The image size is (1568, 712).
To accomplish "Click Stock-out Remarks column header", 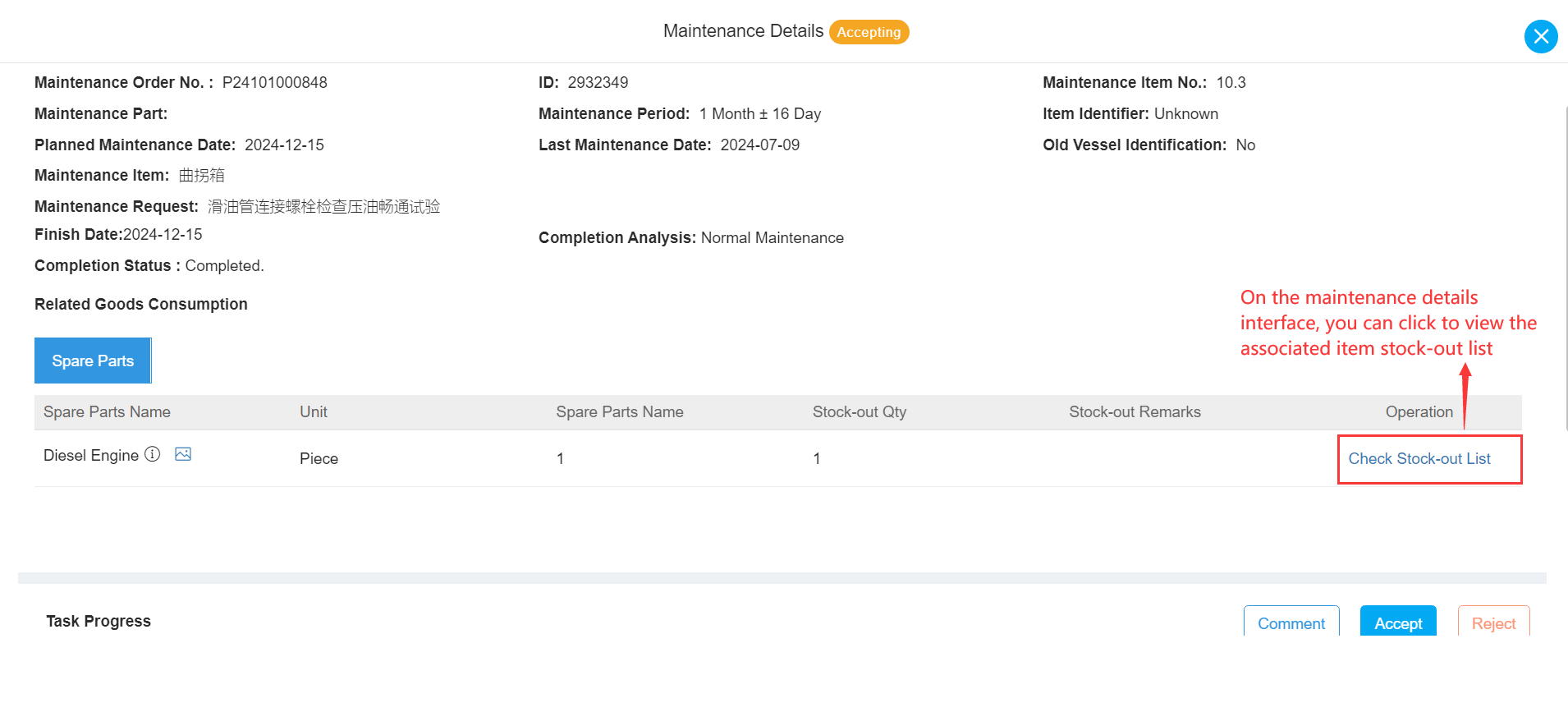I will pyautogui.click(x=1135, y=412).
